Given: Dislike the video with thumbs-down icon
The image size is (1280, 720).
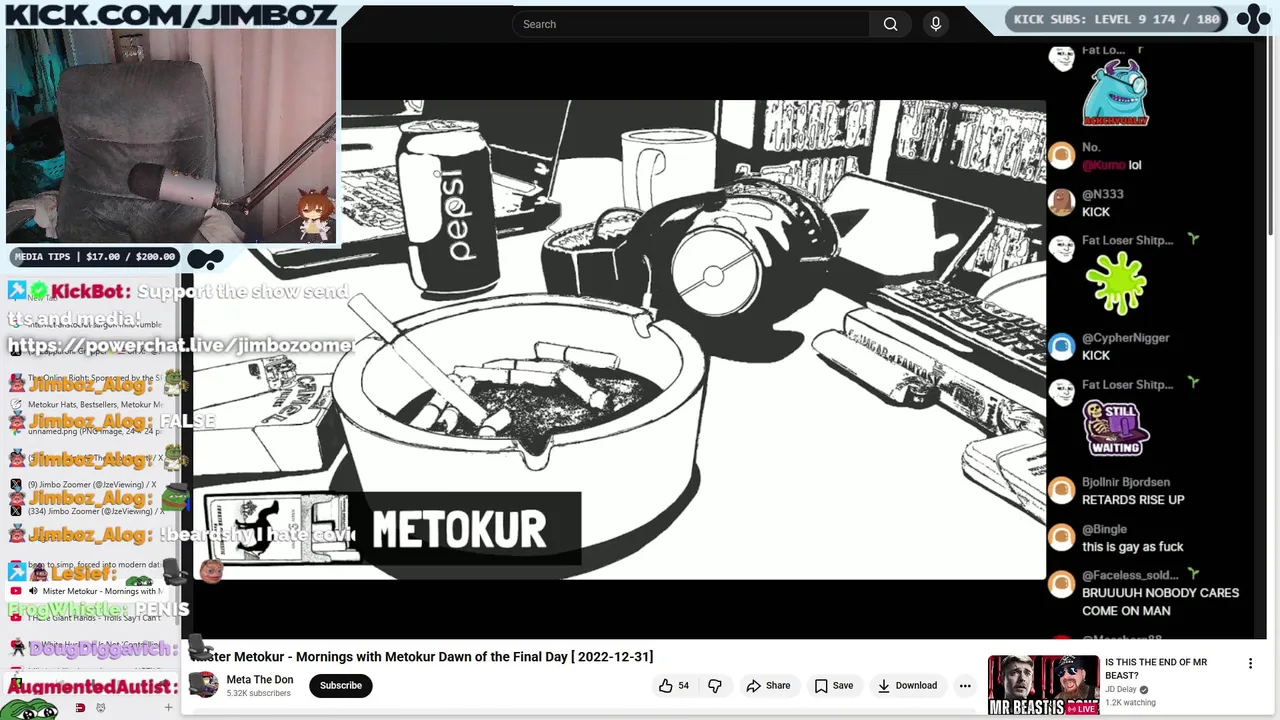Looking at the screenshot, I should pos(715,686).
